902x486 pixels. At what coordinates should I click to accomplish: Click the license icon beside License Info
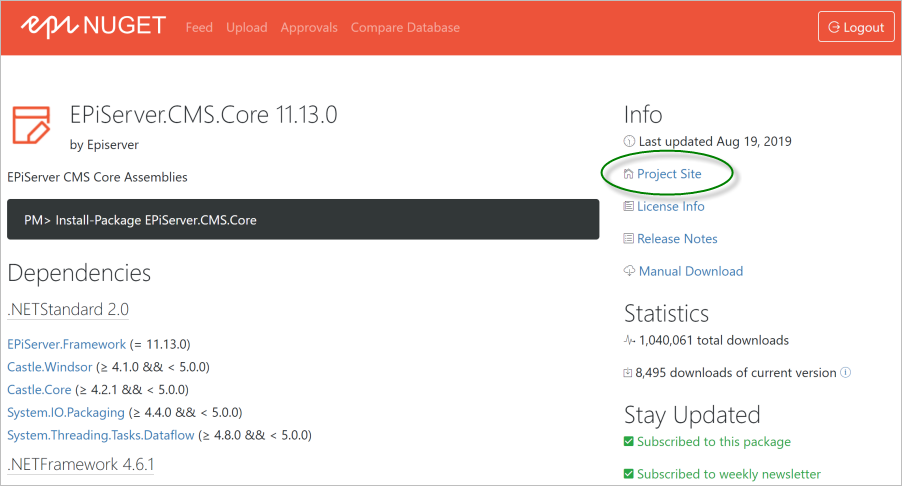[629, 207]
